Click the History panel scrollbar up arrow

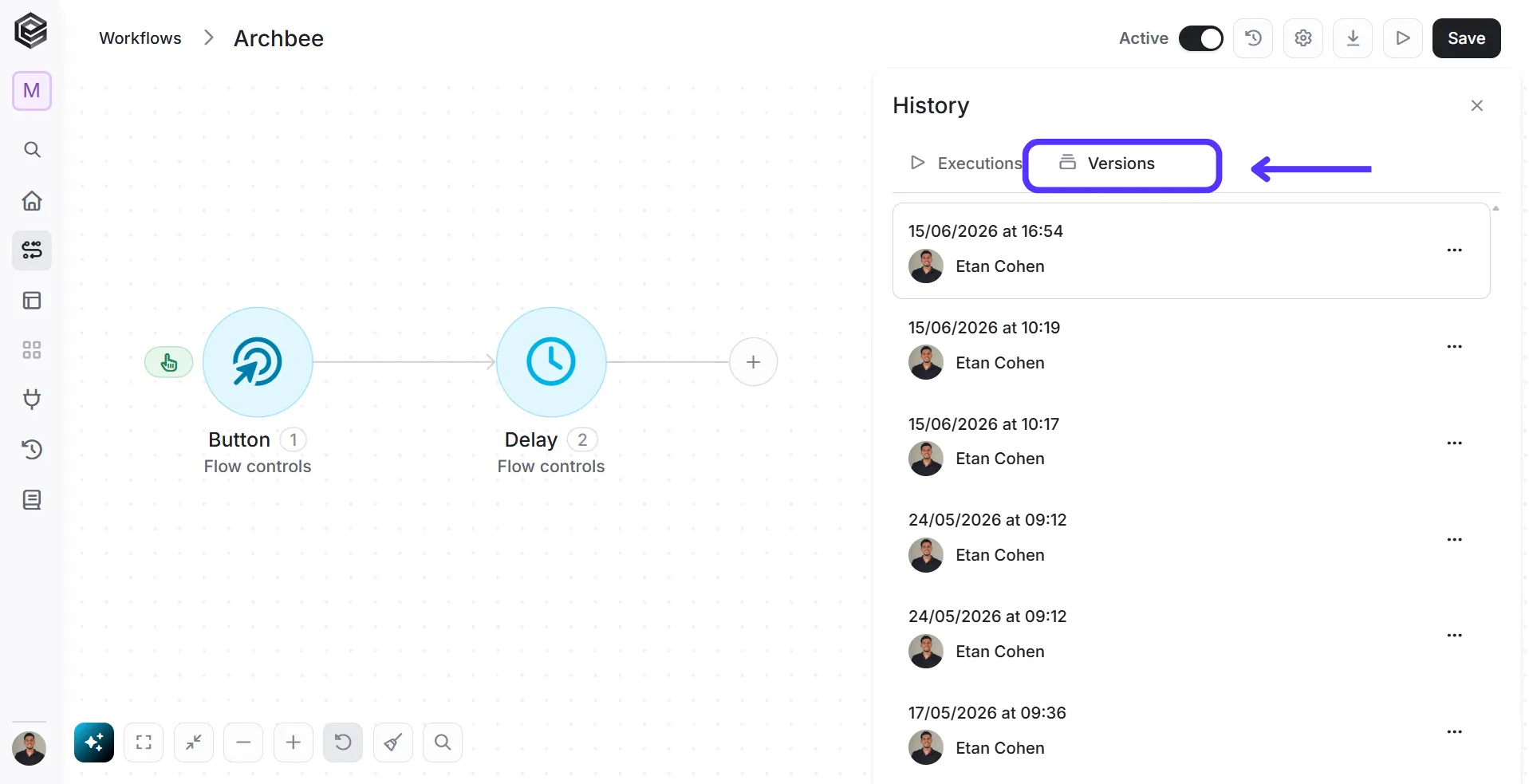tap(1496, 208)
